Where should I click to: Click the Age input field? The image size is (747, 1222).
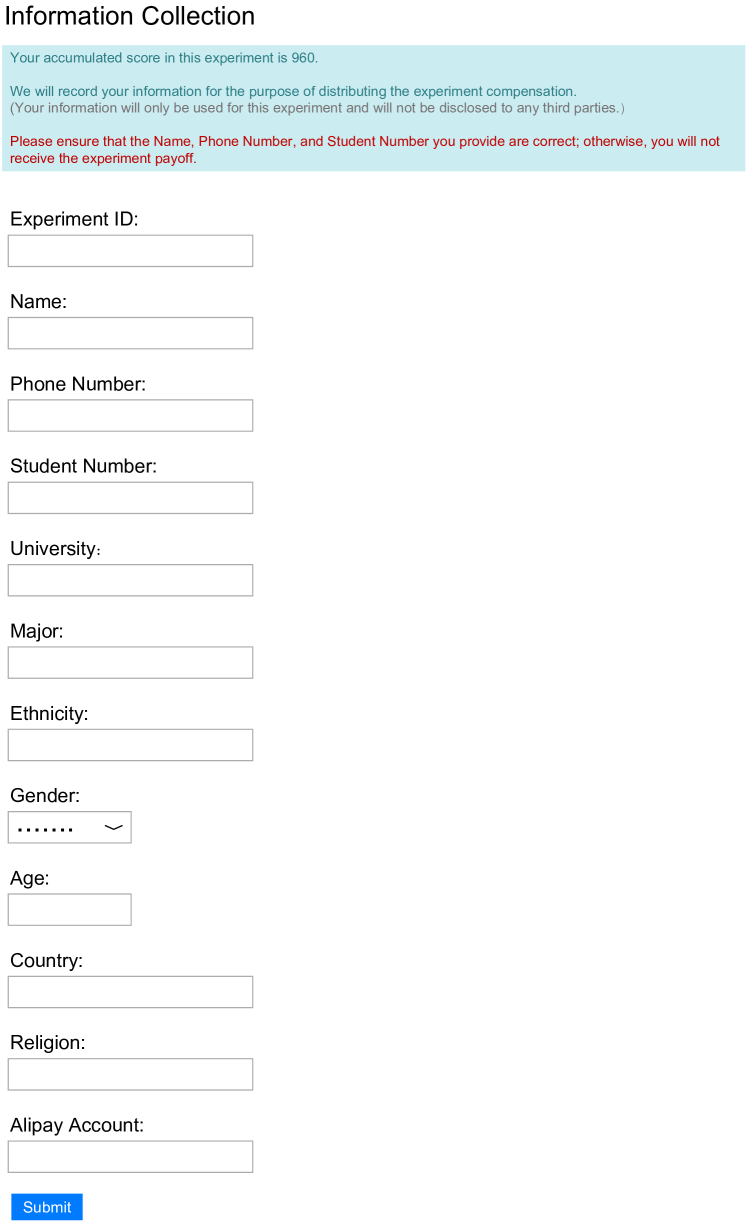70,909
